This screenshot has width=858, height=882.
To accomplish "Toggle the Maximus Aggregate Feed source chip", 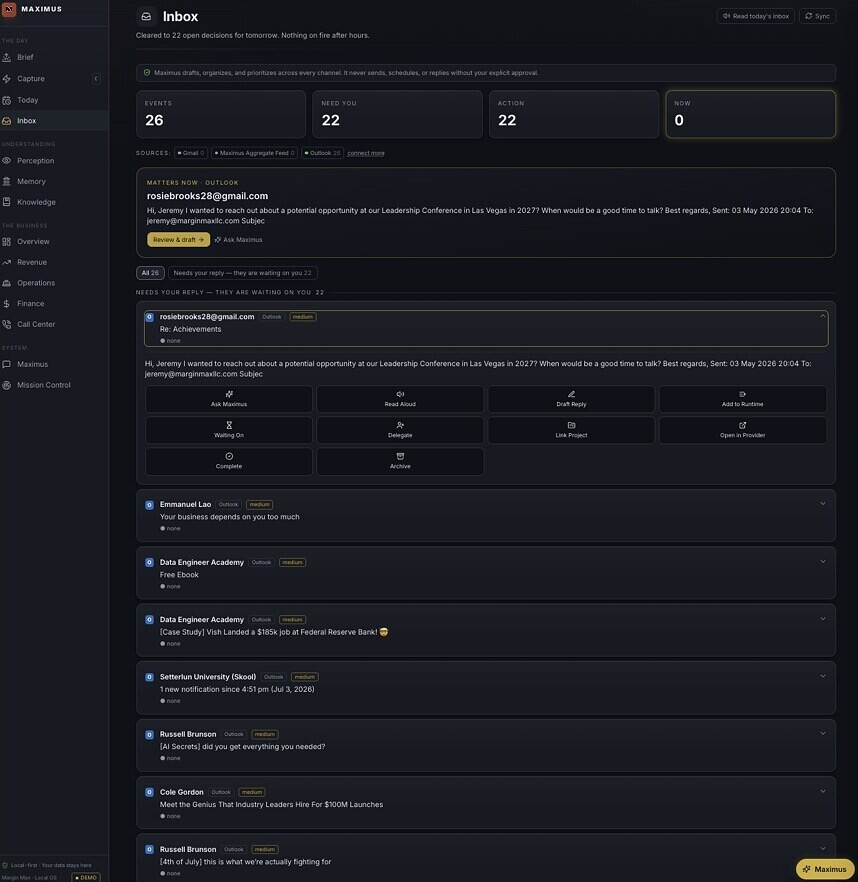I will 255,153.
